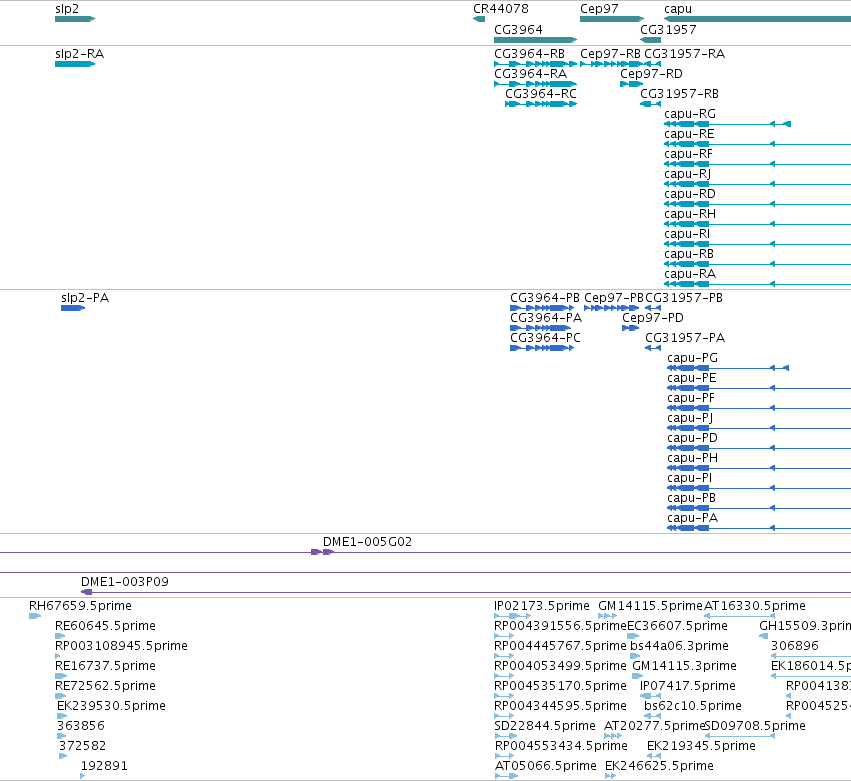Click the 363856 EST feature
The height and width of the screenshot is (781, 851).
(x=61, y=736)
